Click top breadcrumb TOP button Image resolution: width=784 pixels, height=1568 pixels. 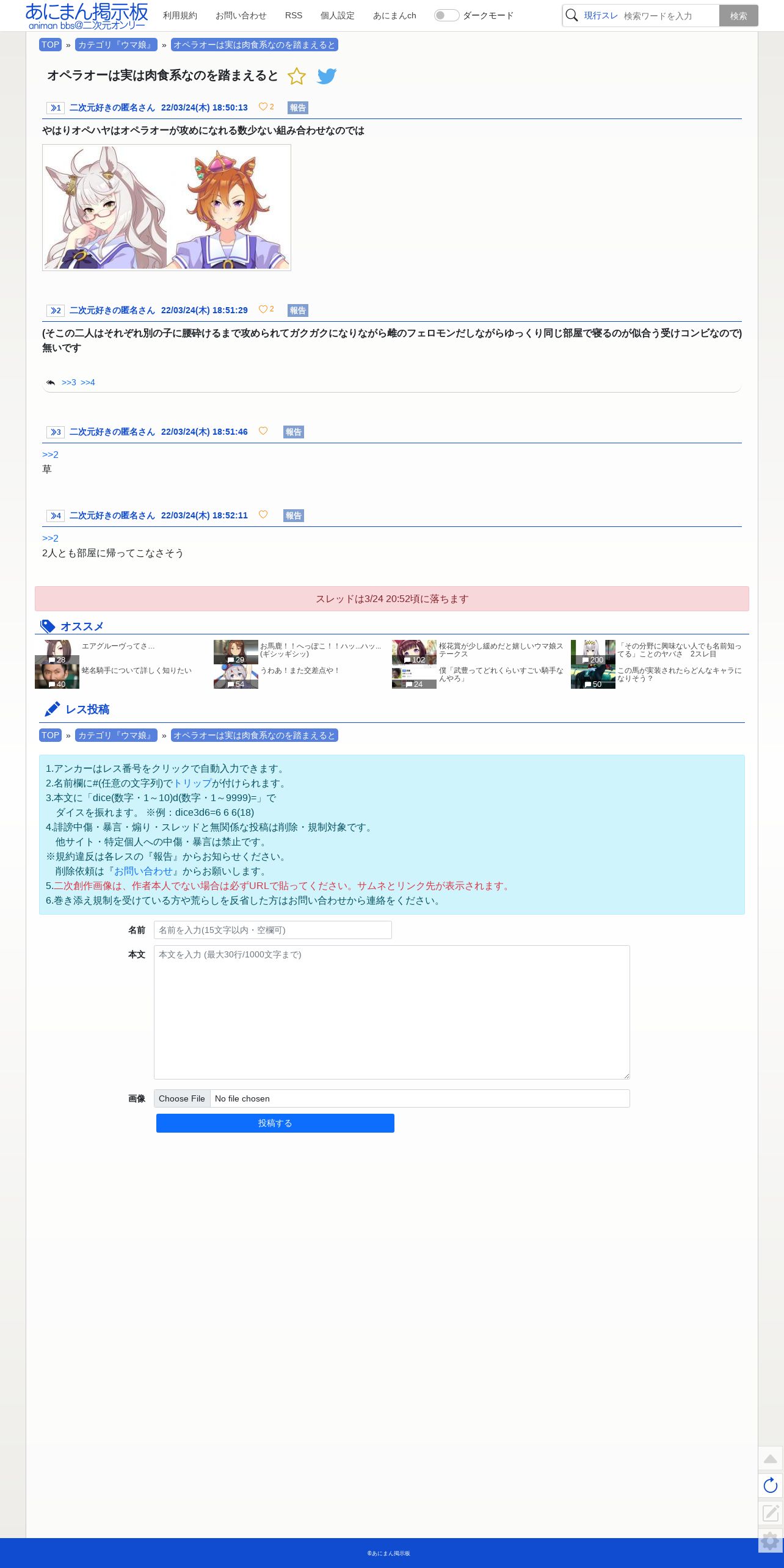click(x=50, y=45)
